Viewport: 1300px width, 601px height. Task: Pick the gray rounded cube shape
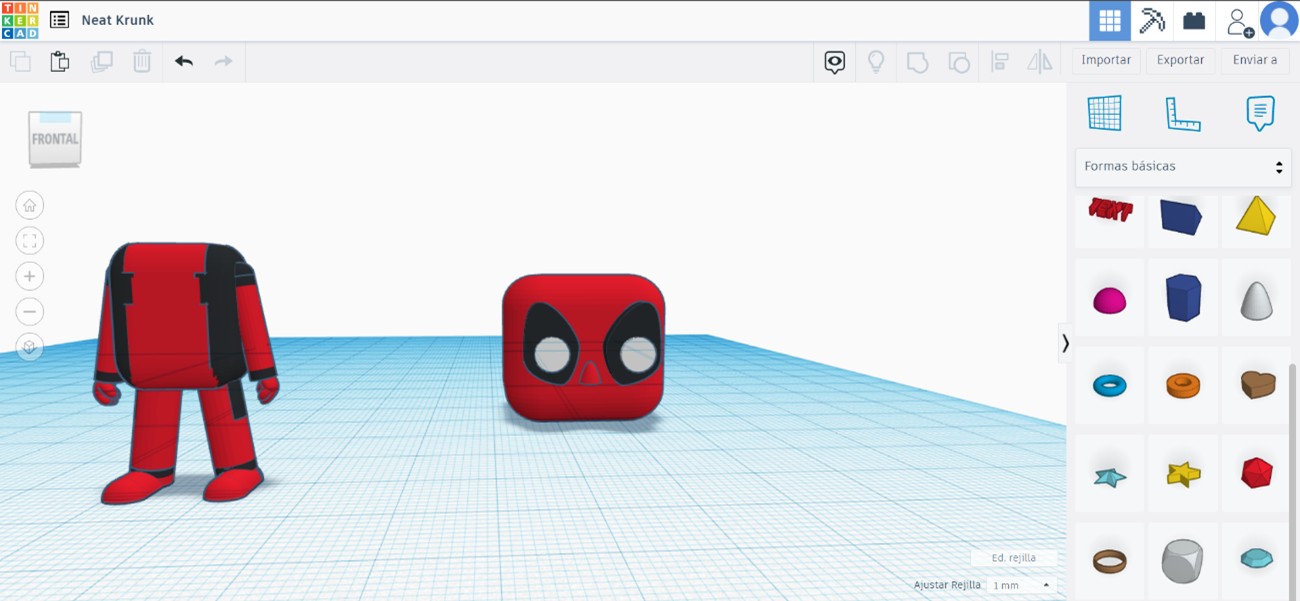pyautogui.click(x=1183, y=560)
